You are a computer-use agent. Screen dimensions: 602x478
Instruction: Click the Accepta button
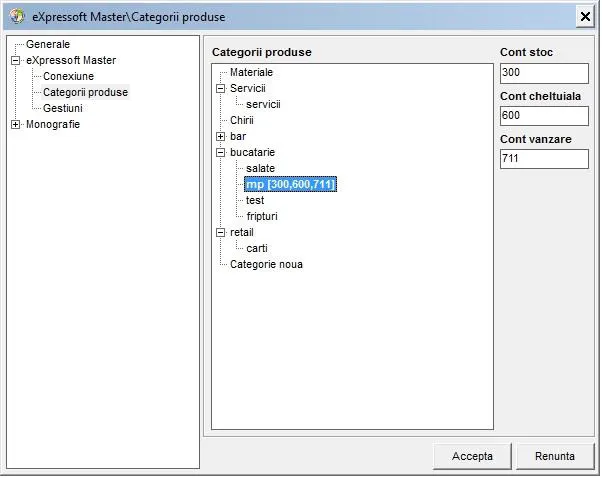472,456
